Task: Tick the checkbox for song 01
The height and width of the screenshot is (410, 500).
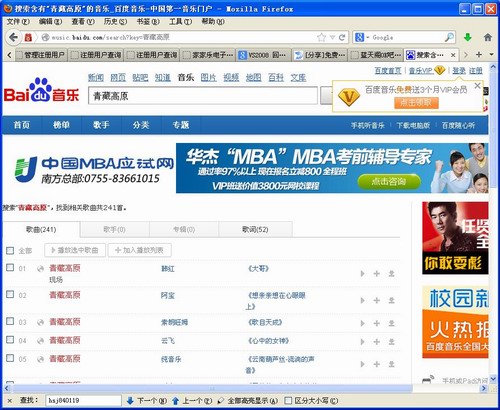Action: [x=10, y=267]
